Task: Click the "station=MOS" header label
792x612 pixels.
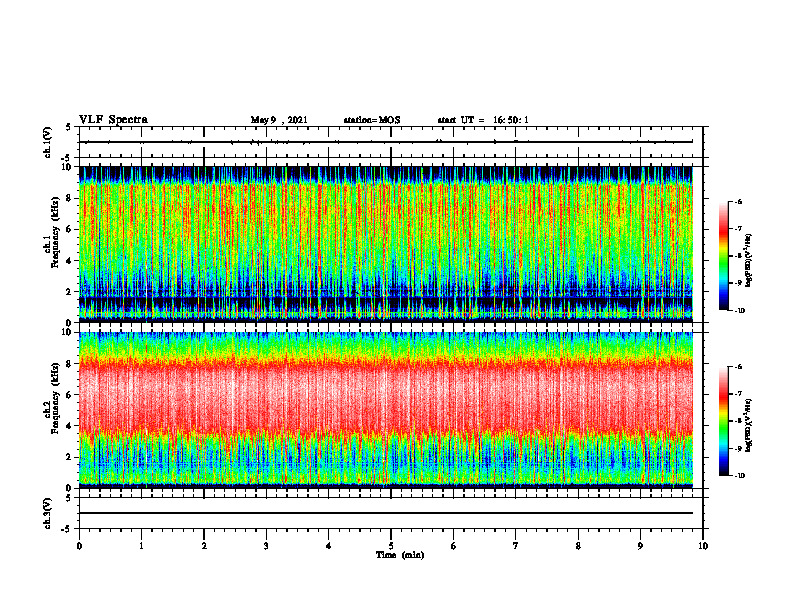Action: tap(372, 120)
